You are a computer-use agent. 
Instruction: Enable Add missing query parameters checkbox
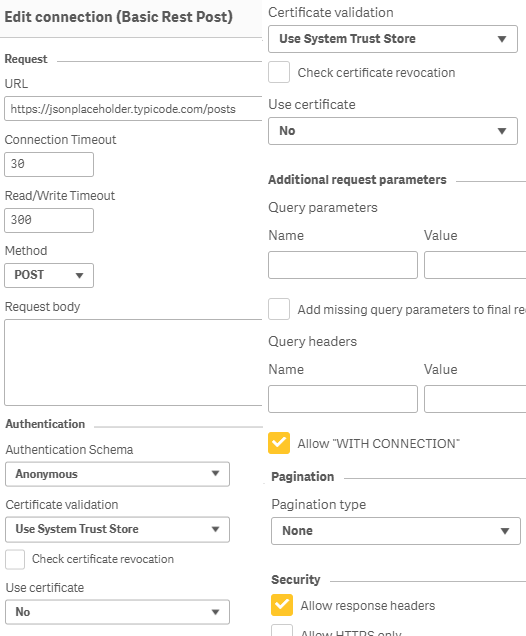tap(279, 309)
